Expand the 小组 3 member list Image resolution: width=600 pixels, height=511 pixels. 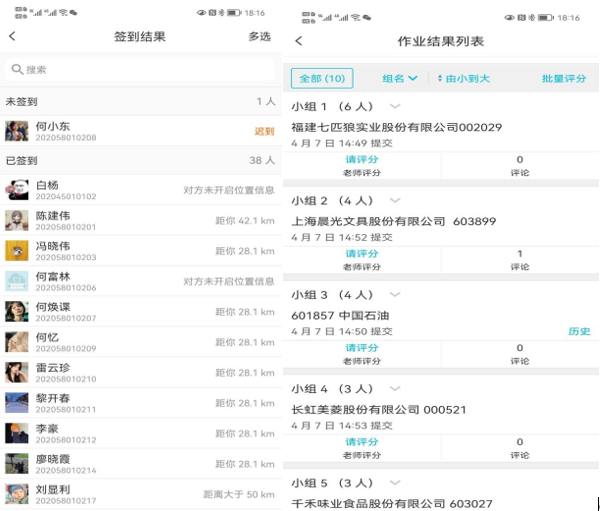coord(395,294)
